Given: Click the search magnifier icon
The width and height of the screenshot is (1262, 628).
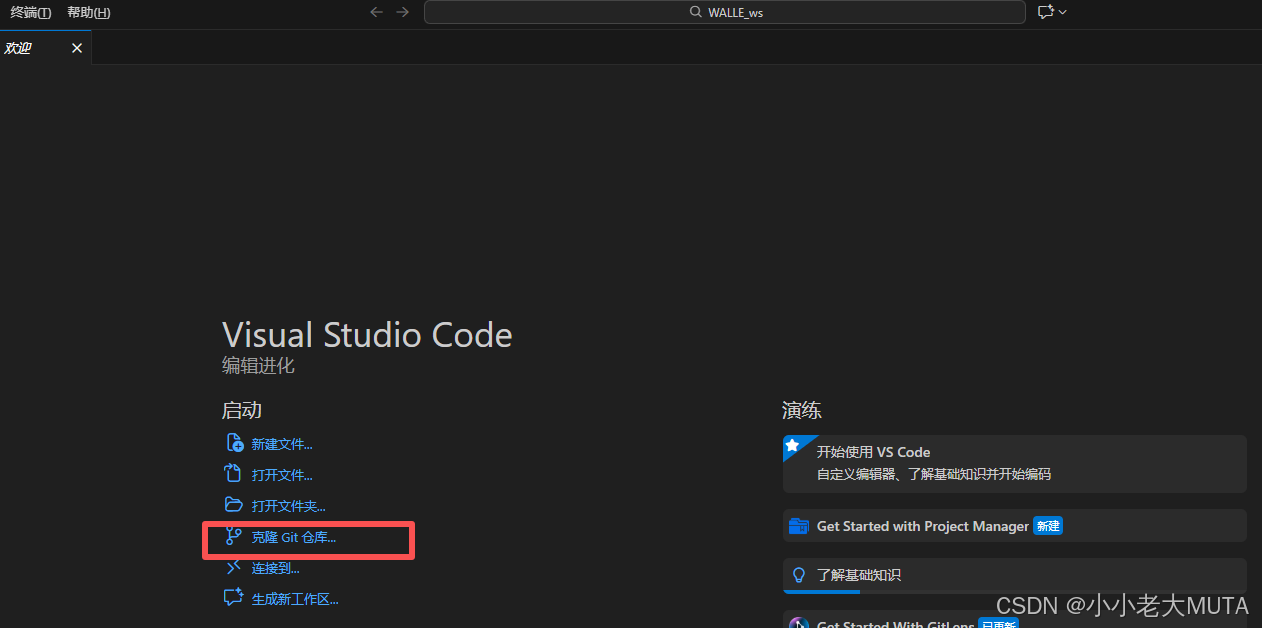Looking at the screenshot, I should pos(696,12).
